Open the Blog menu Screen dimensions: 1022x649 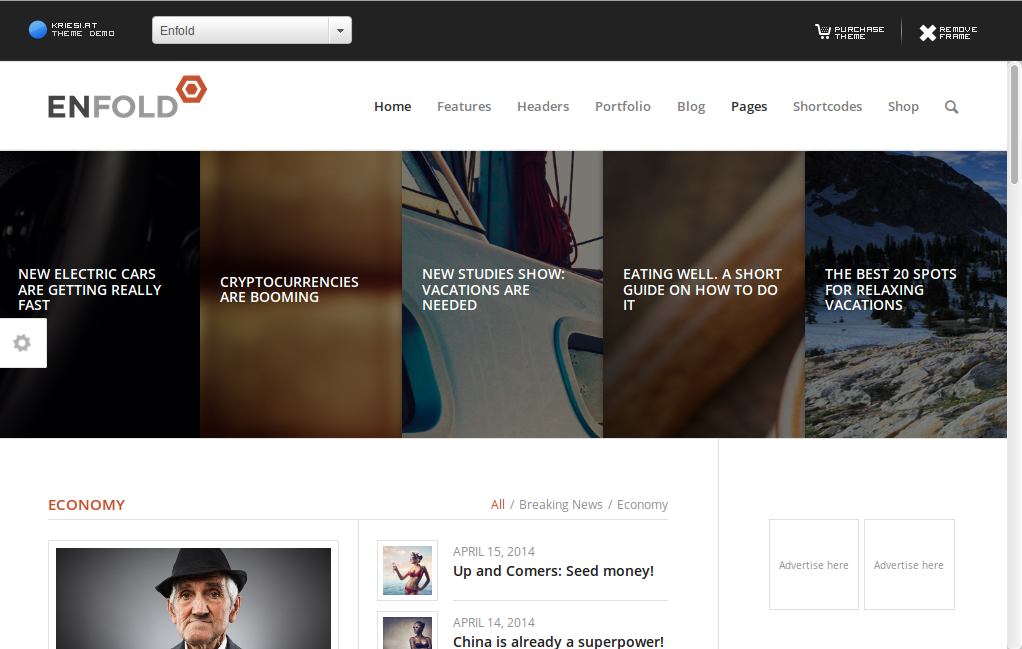691,106
